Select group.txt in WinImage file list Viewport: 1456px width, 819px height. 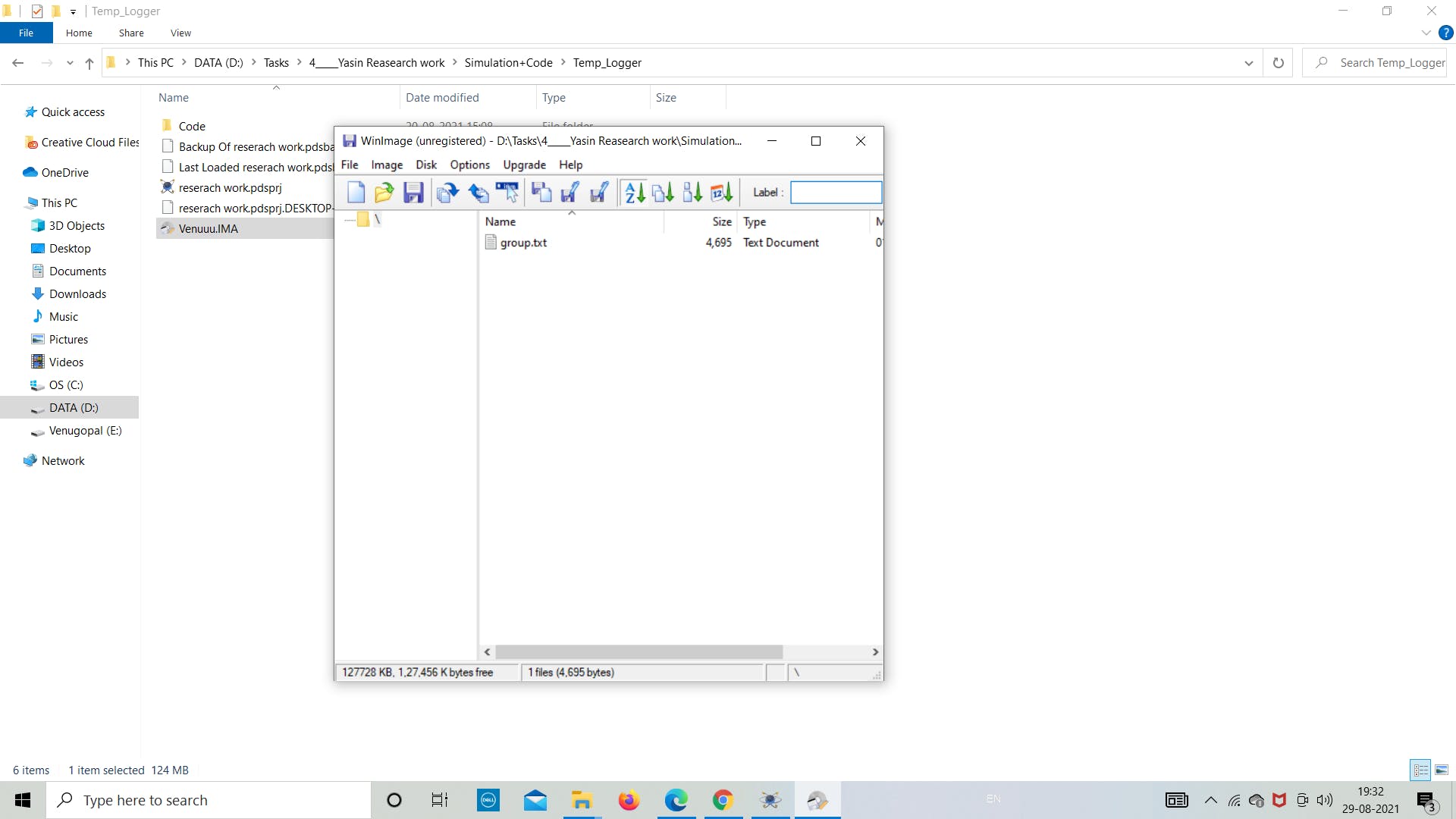[523, 243]
